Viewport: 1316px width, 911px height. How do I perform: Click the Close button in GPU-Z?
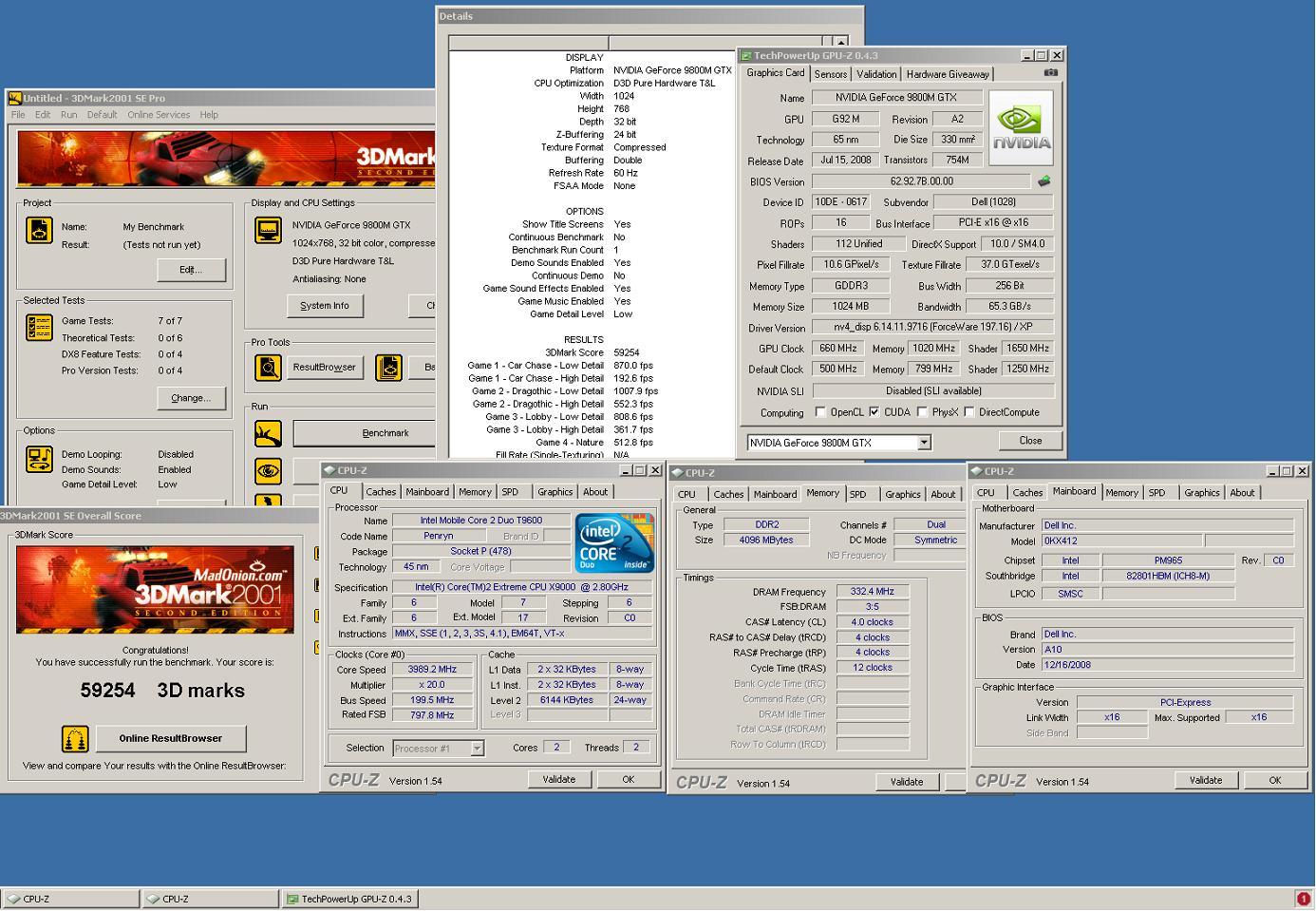pos(1030,441)
